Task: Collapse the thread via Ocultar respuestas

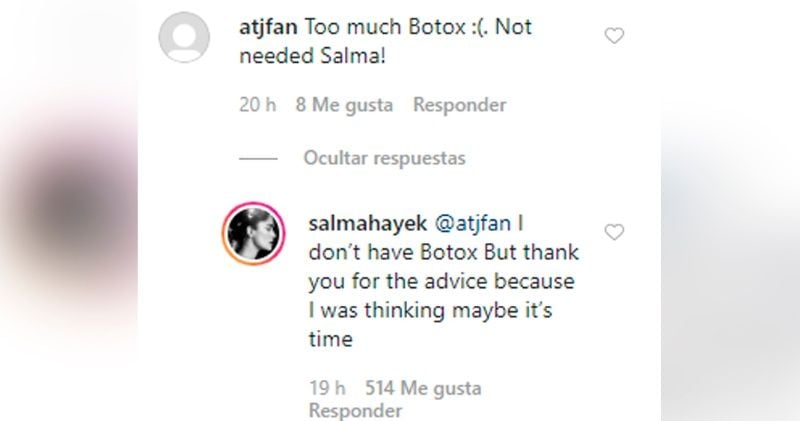Action: point(385,158)
